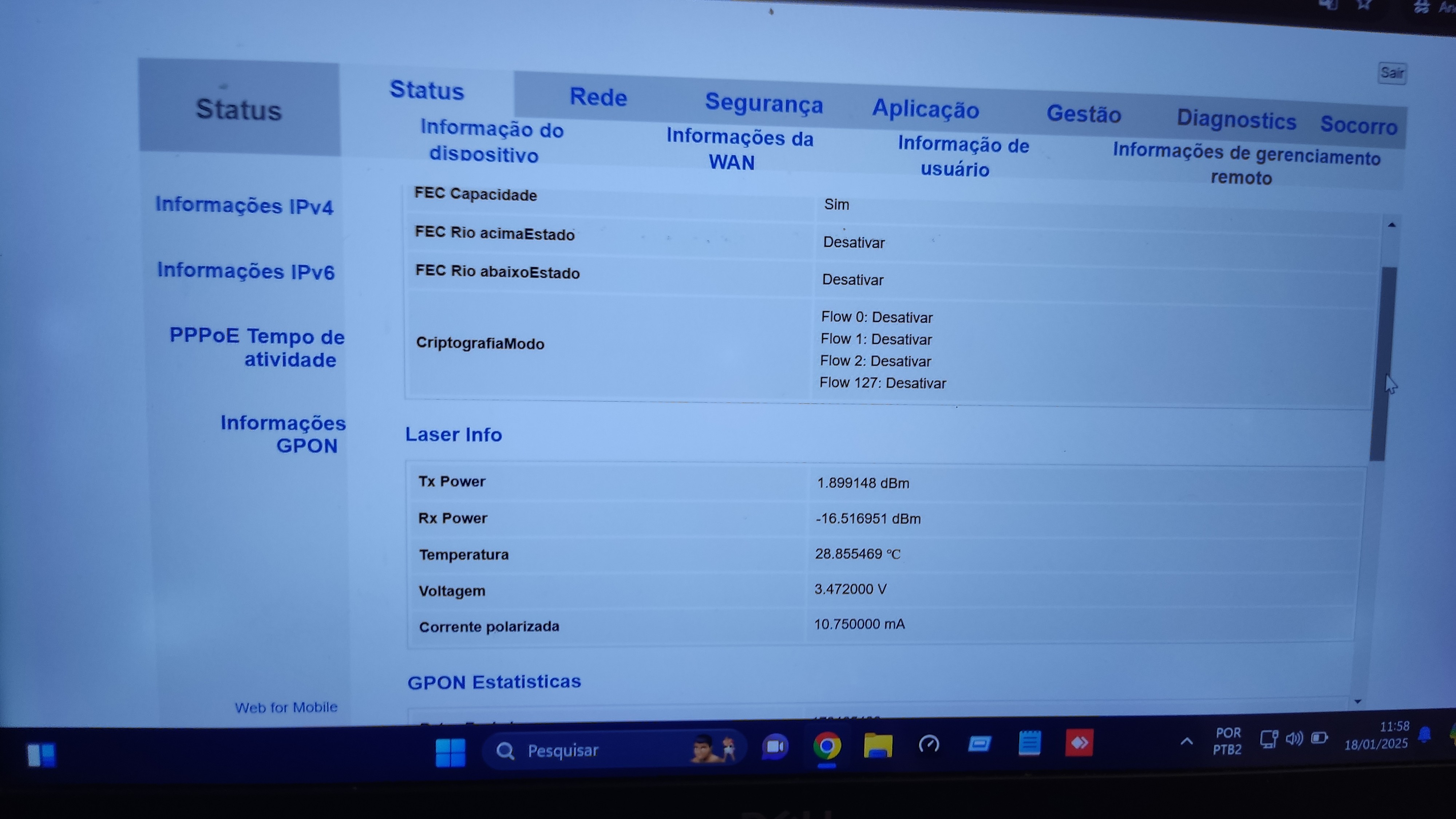Screen dimensions: 1456x819
Task: Click the red AnyDesk taskbar icon
Action: point(1079,742)
